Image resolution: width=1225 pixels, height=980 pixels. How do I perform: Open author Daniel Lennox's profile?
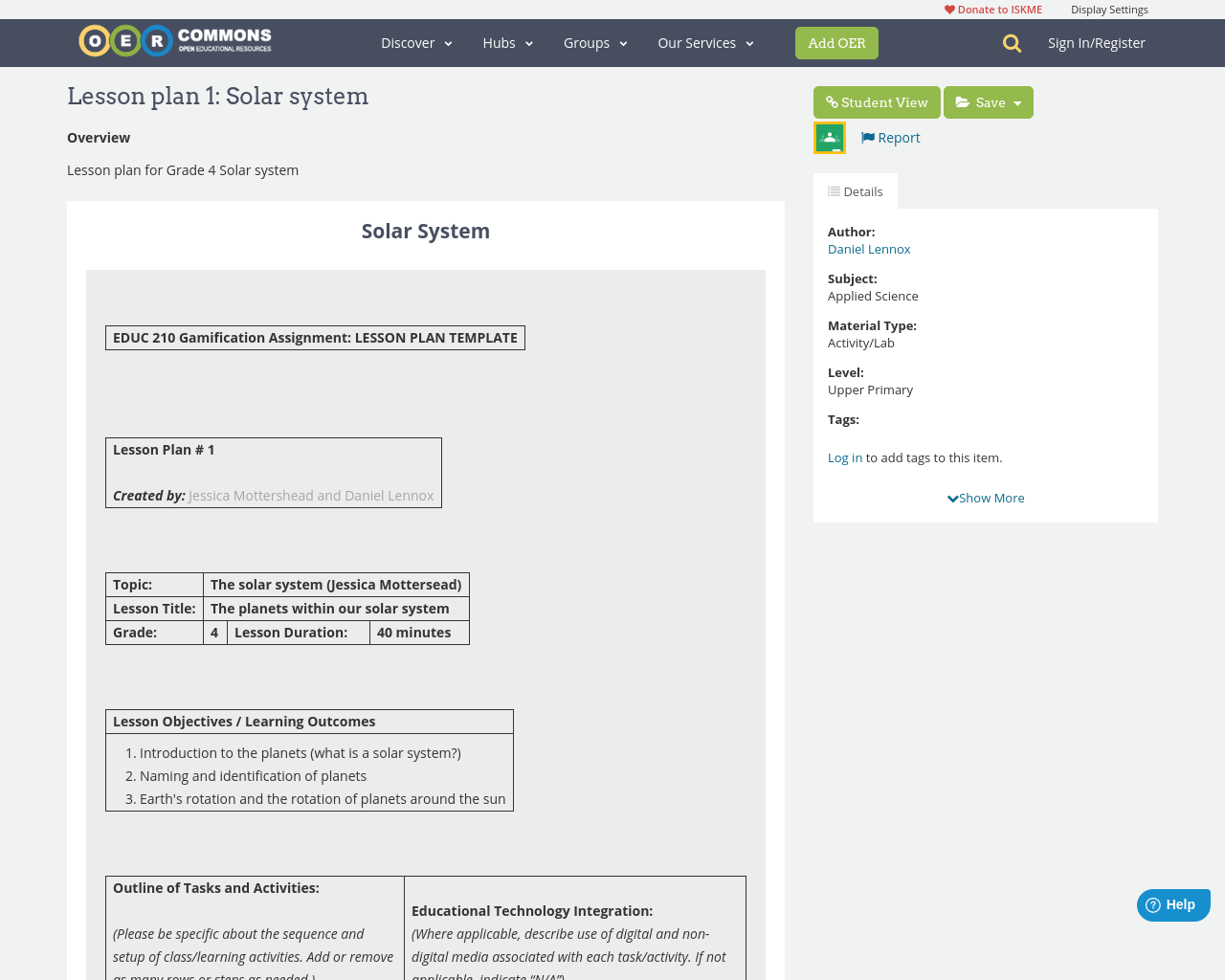(x=868, y=248)
